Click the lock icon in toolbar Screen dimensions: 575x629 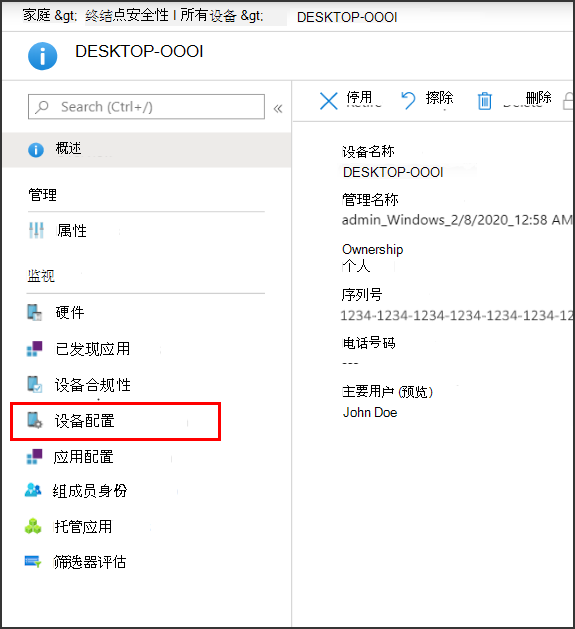pyautogui.click(x=568, y=101)
